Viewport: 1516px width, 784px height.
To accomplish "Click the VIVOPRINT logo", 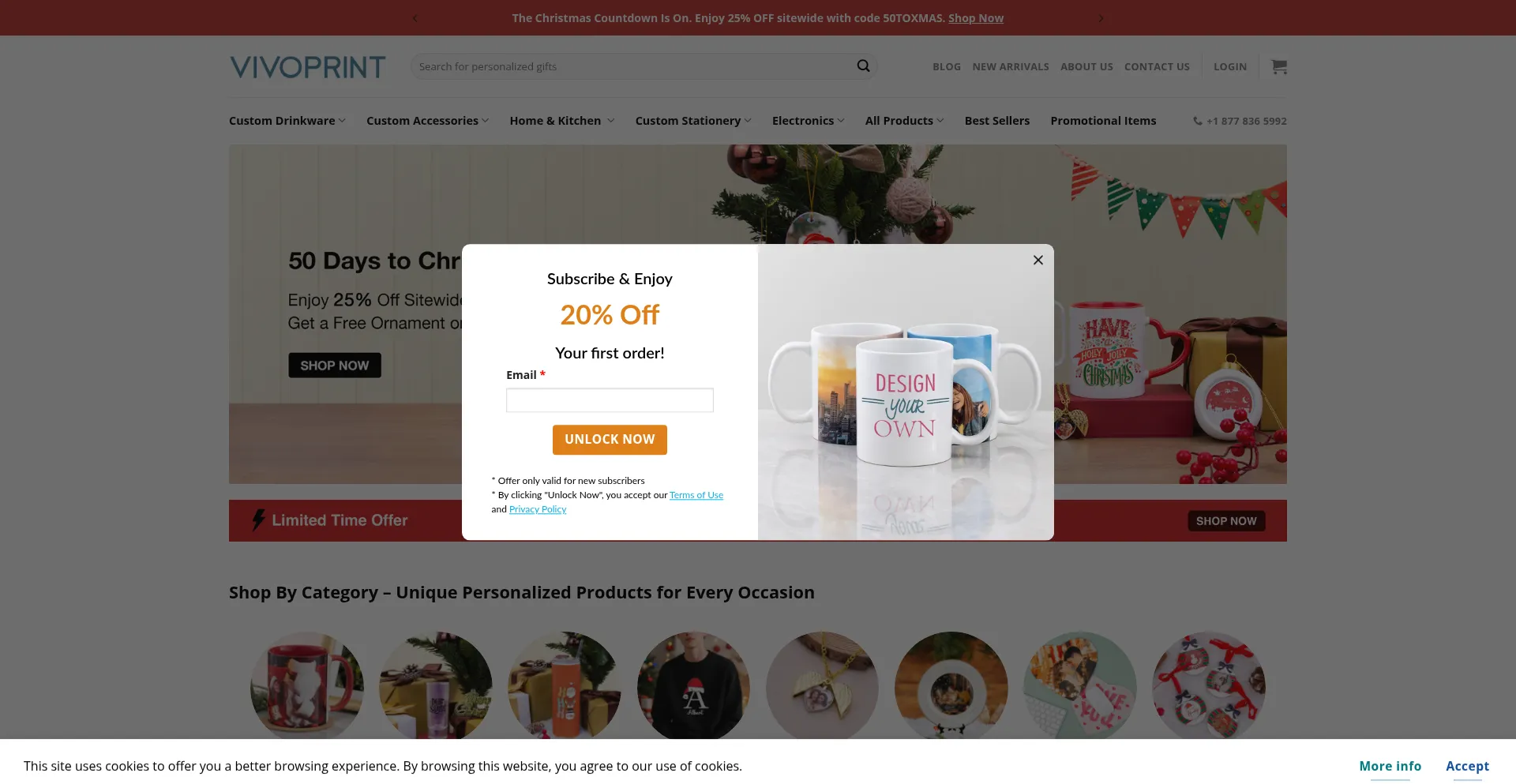I will (x=308, y=67).
